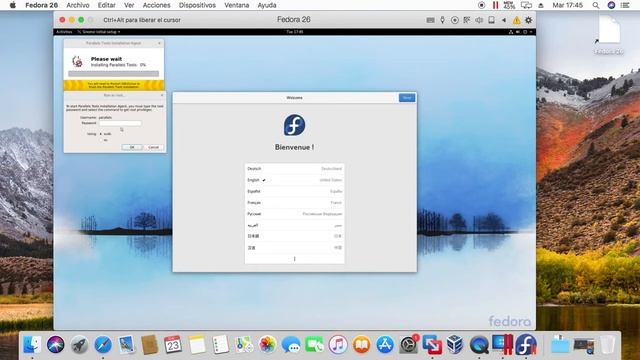Click the yellow warning triangle icon
This screenshot has width=640, height=360.
point(516,20)
